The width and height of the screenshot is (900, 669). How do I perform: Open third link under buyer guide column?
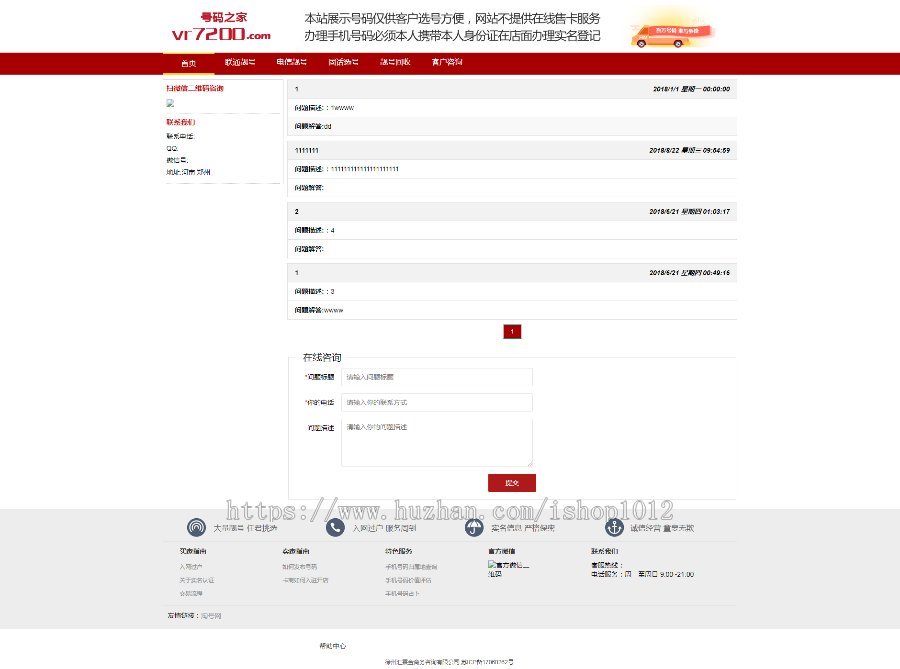[191, 594]
